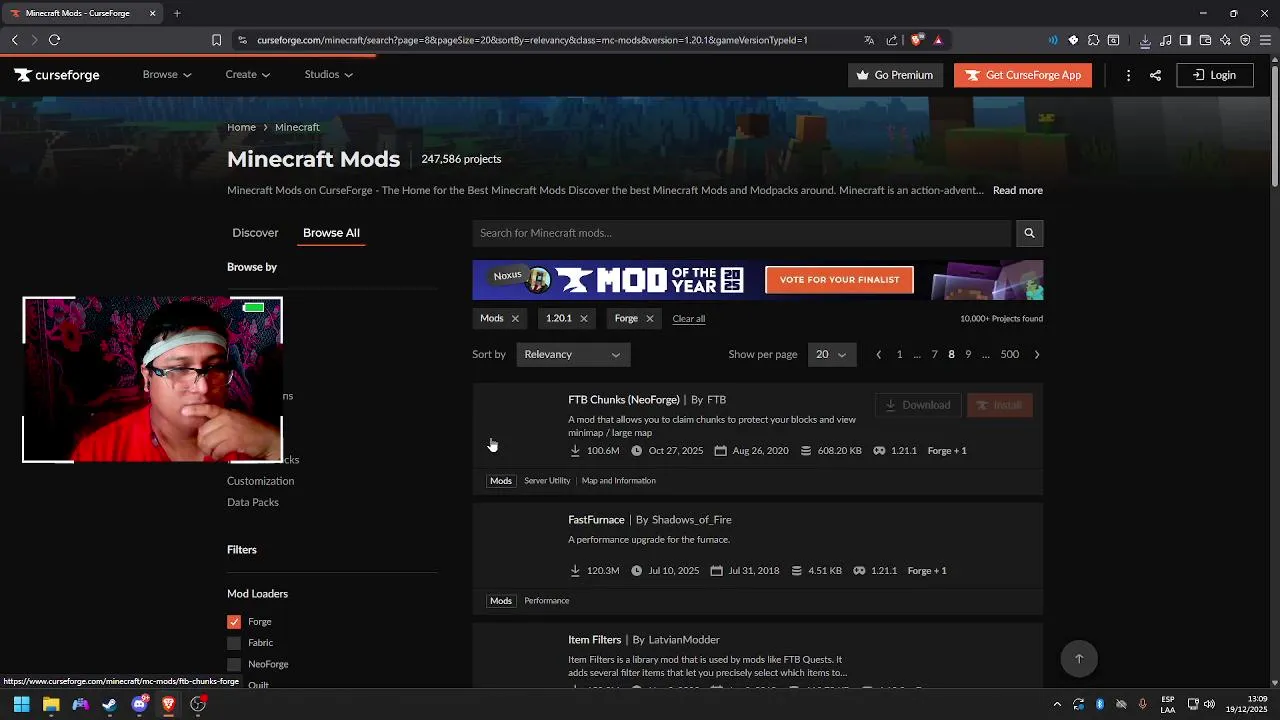Select Customization in Browse by list
Screen dimensions: 1280x720
point(260,481)
